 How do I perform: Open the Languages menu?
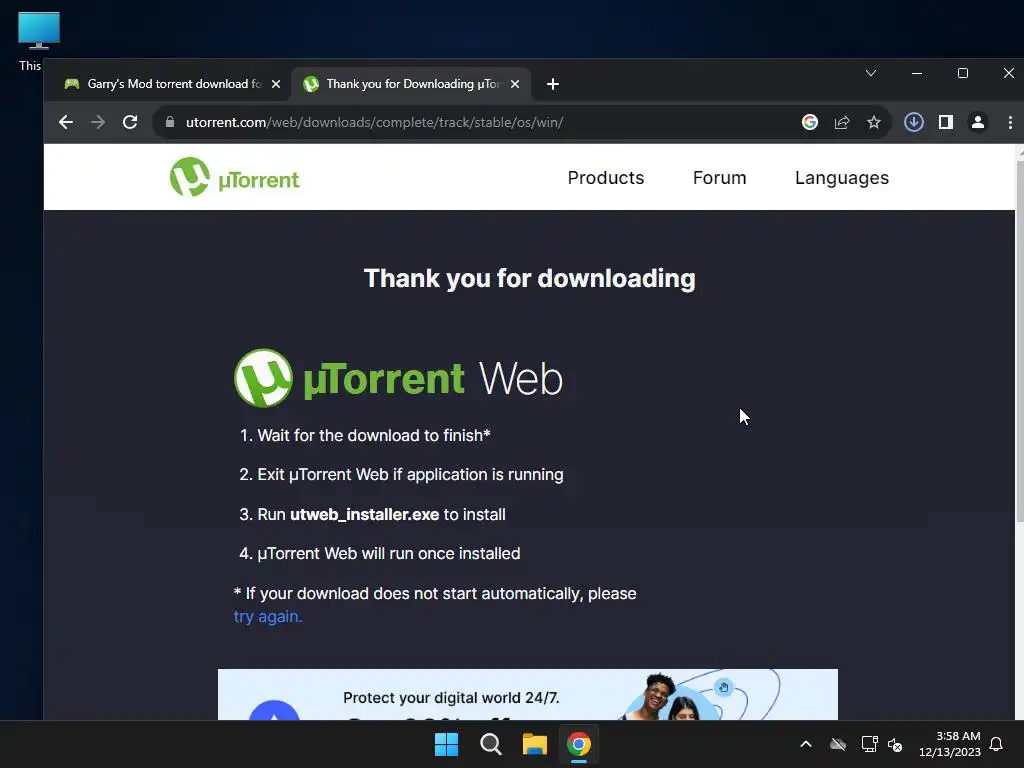tap(841, 178)
